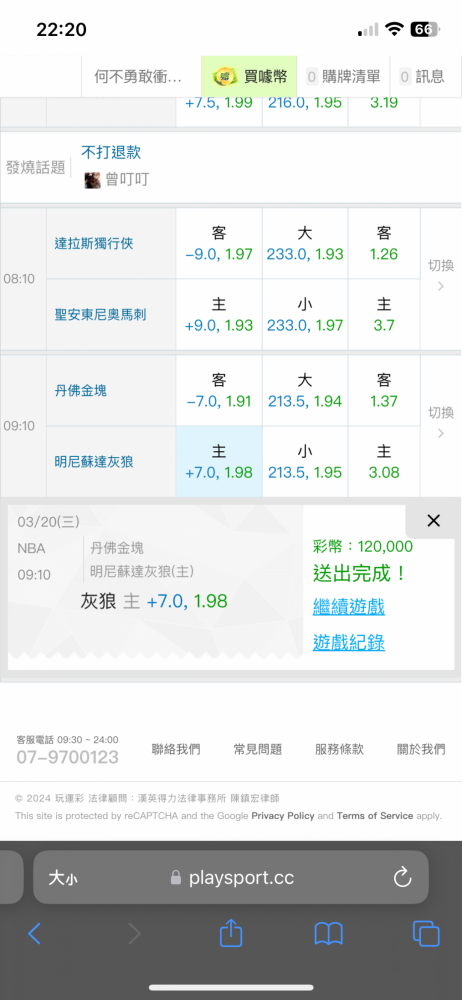Expand 切換 chevron for 獨行俠 vs 馬刺
This screenshot has height=1000, width=462.
pos(441,278)
